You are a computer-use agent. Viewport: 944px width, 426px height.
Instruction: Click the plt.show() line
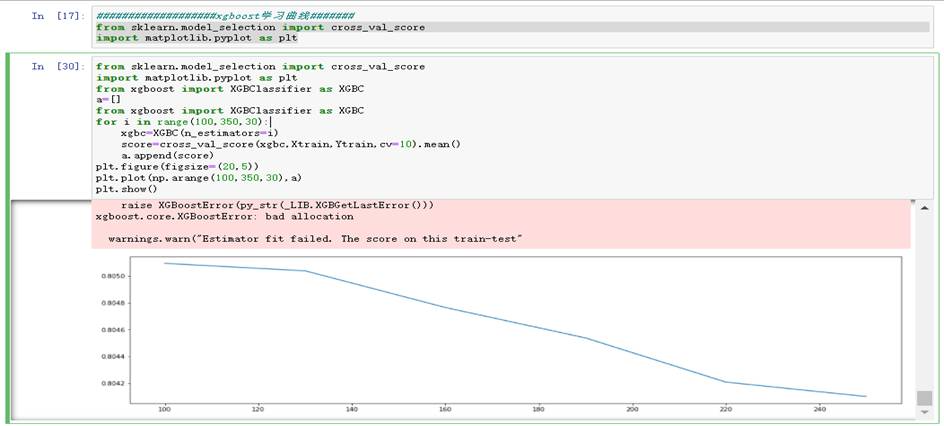(x=126, y=189)
